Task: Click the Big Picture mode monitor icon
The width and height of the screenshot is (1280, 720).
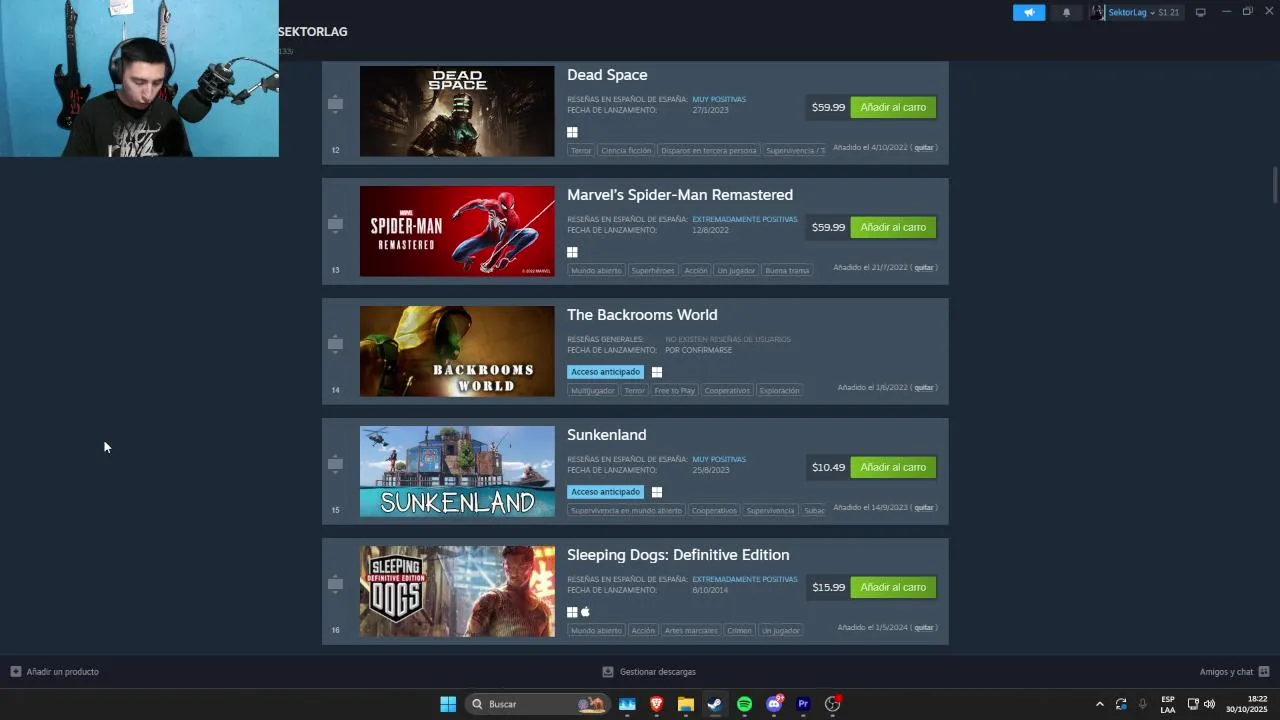Action: (x=1201, y=12)
